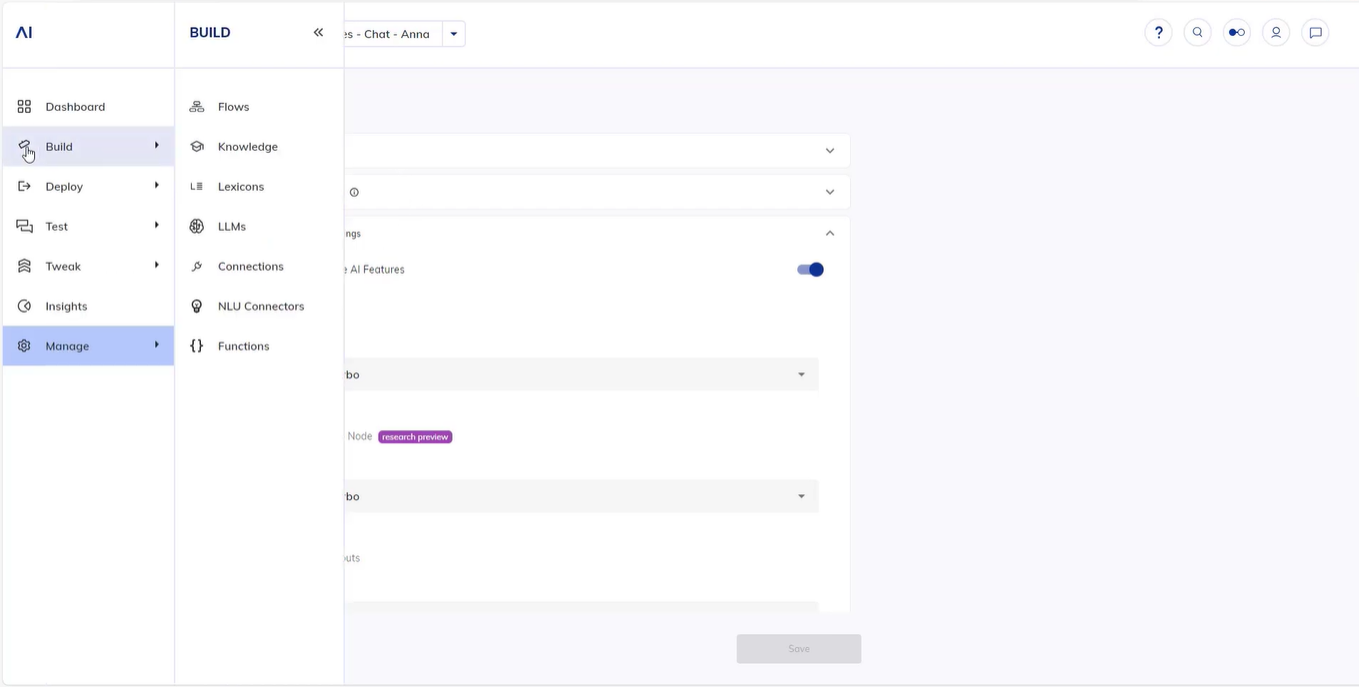Click the Insights chart icon
Screen dimensions: 1359x687
24,306
